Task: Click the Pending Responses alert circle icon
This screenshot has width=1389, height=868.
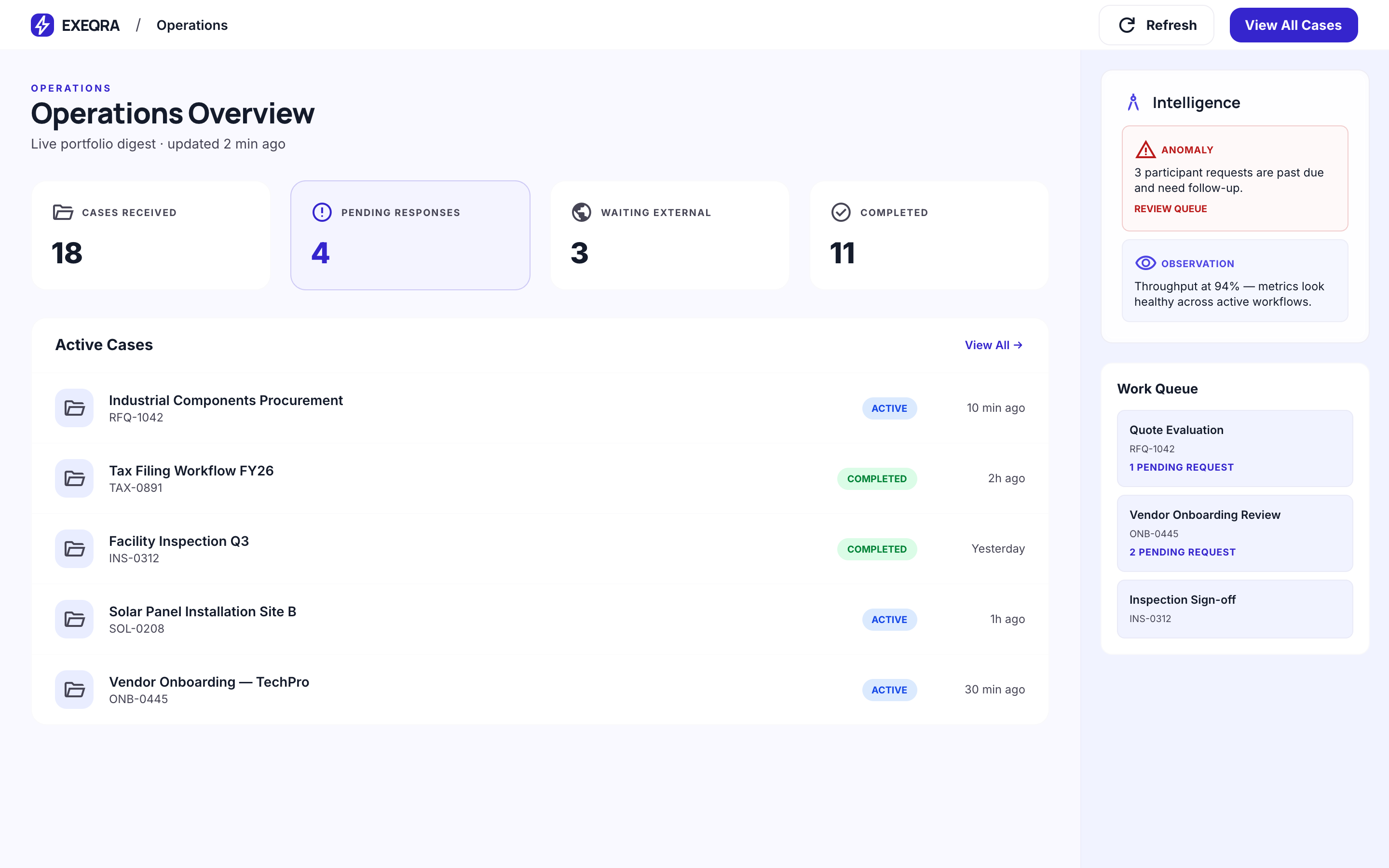Action: (x=322, y=212)
